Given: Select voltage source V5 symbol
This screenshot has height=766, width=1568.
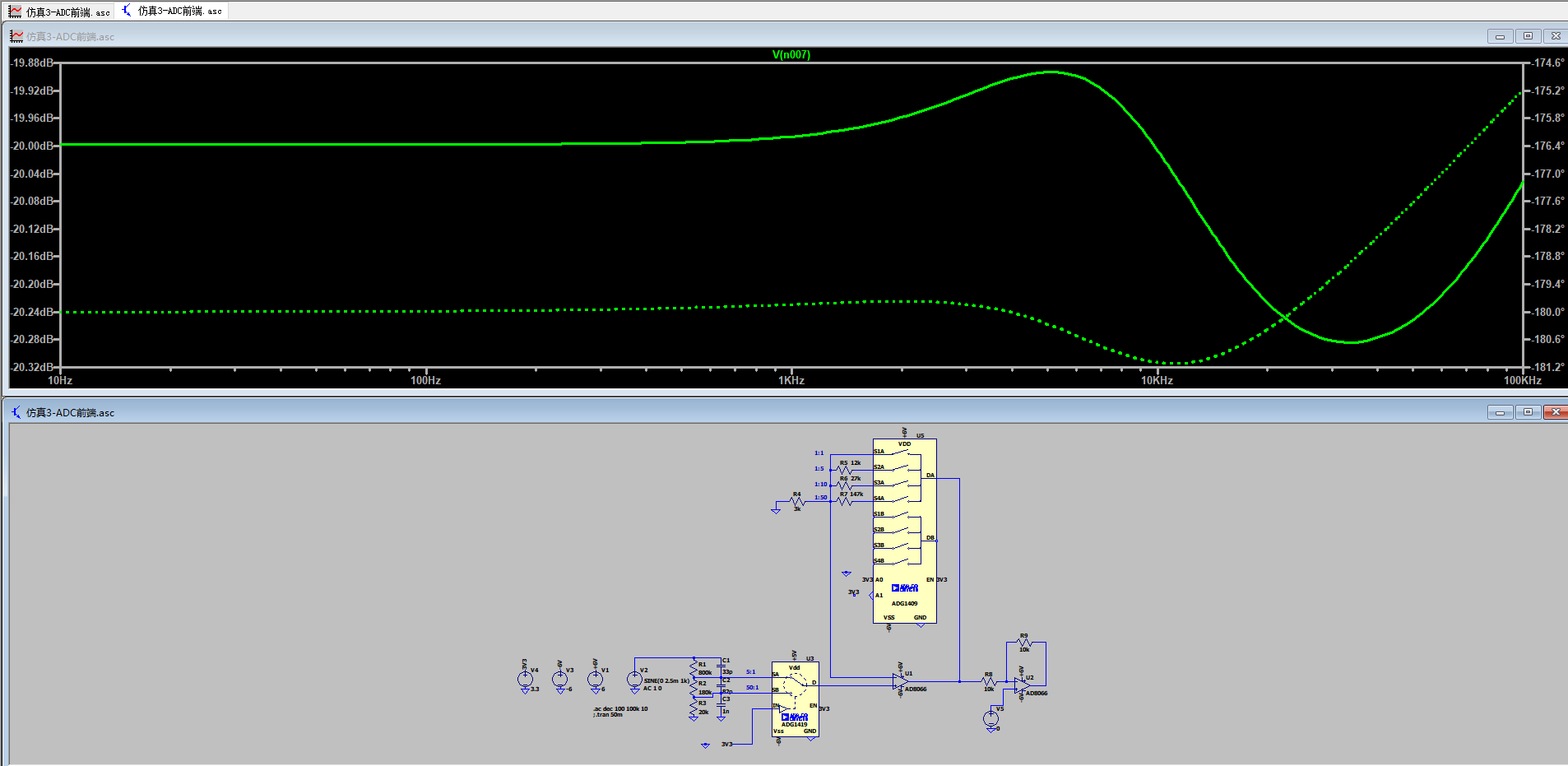Looking at the screenshot, I should 991,718.
